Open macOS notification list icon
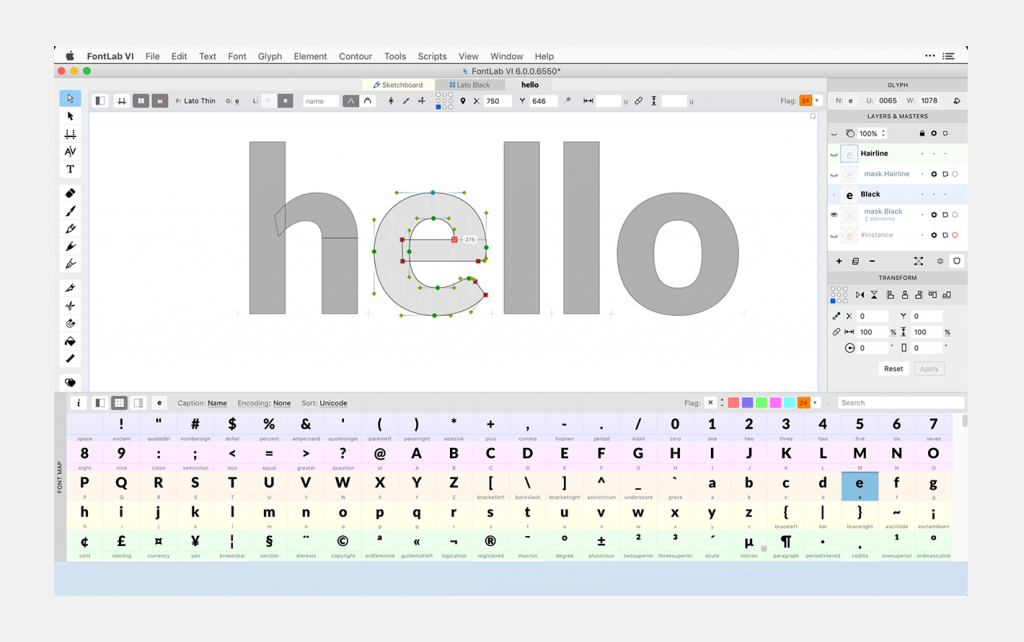Screen dimensions: 1024x642 [949, 56]
